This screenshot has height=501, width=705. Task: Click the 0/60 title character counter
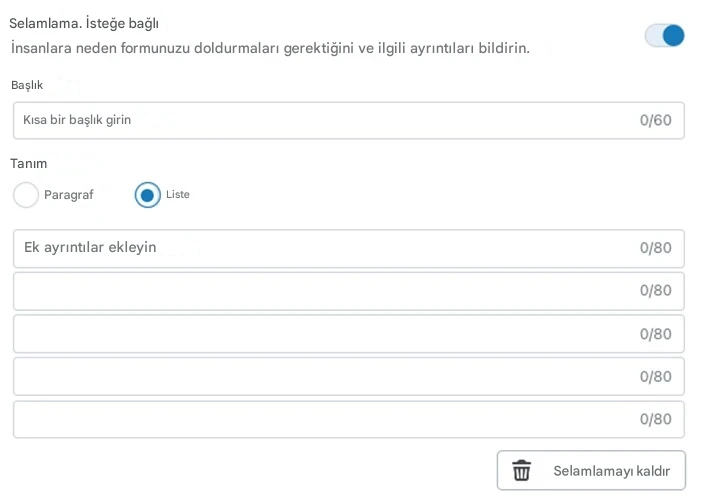[x=655, y=120]
